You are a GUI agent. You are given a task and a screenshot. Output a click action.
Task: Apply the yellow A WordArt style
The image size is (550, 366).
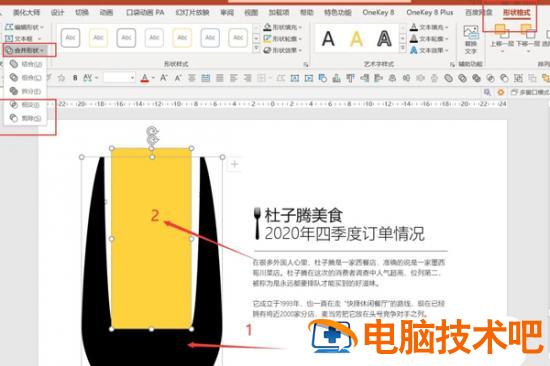point(356,39)
